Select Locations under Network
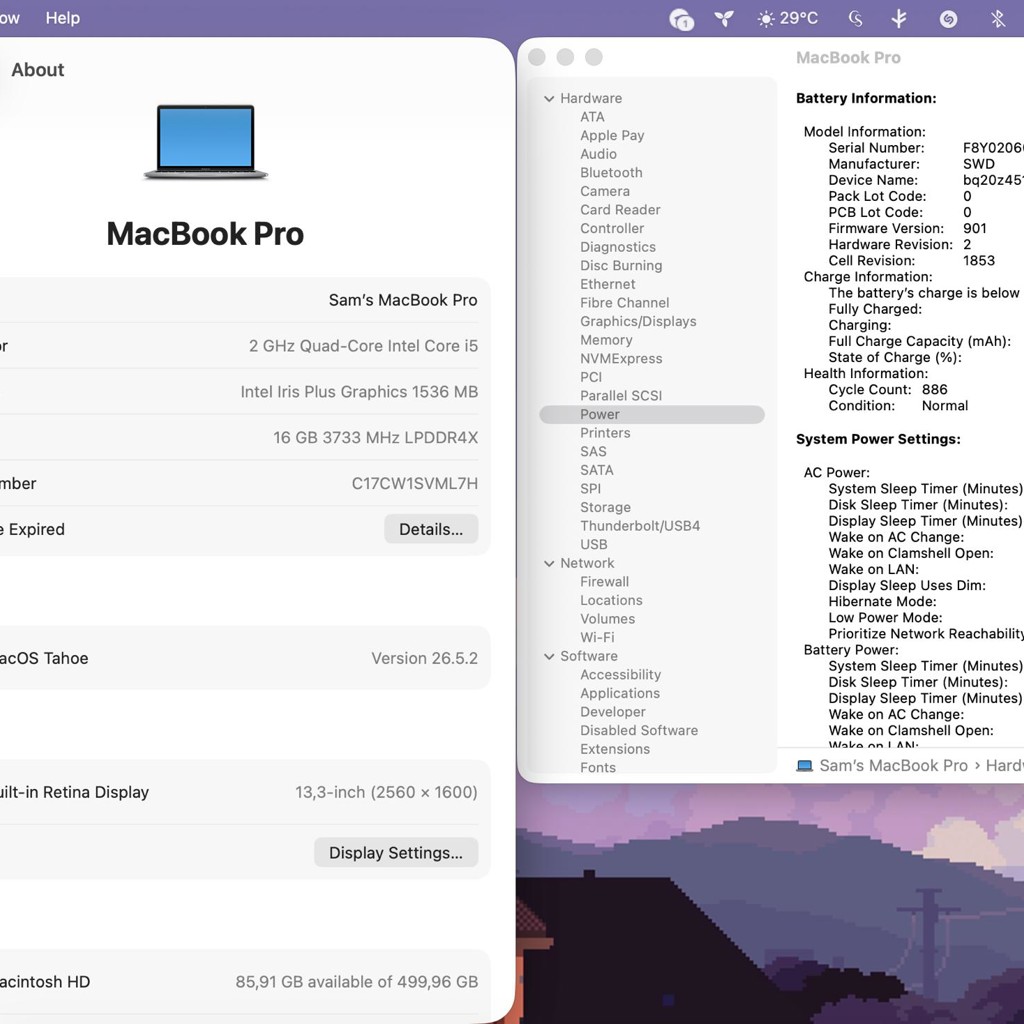Image resolution: width=1024 pixels, height=1024 pixels. click(611, 600)
